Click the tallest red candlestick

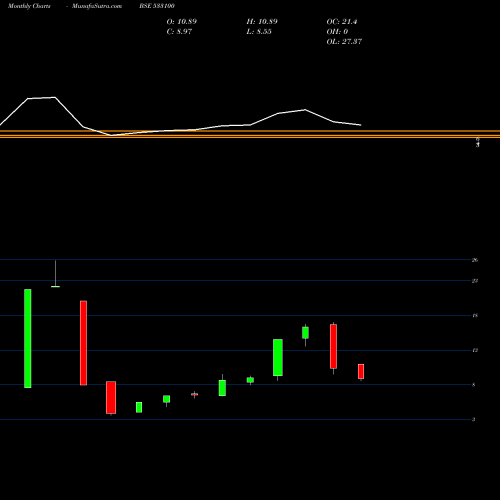click(x=83, y=343)
